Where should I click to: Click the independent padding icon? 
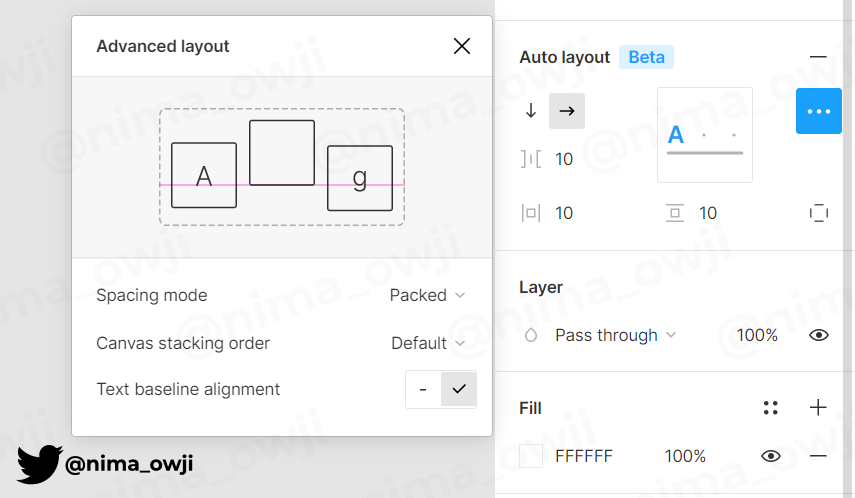point(819,213)
